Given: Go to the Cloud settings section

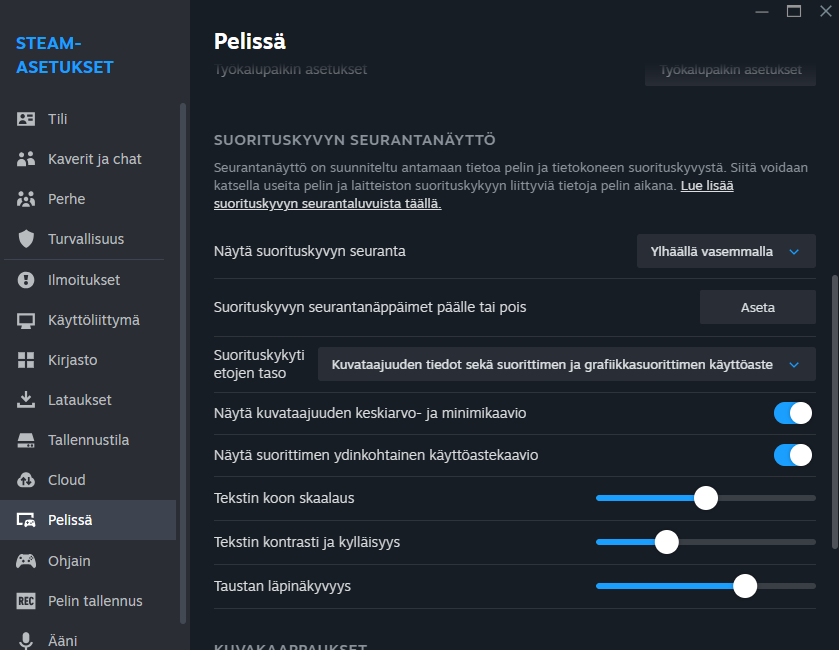Looking at the screenshot, I should pyautogui.click(x=66, y=480).
